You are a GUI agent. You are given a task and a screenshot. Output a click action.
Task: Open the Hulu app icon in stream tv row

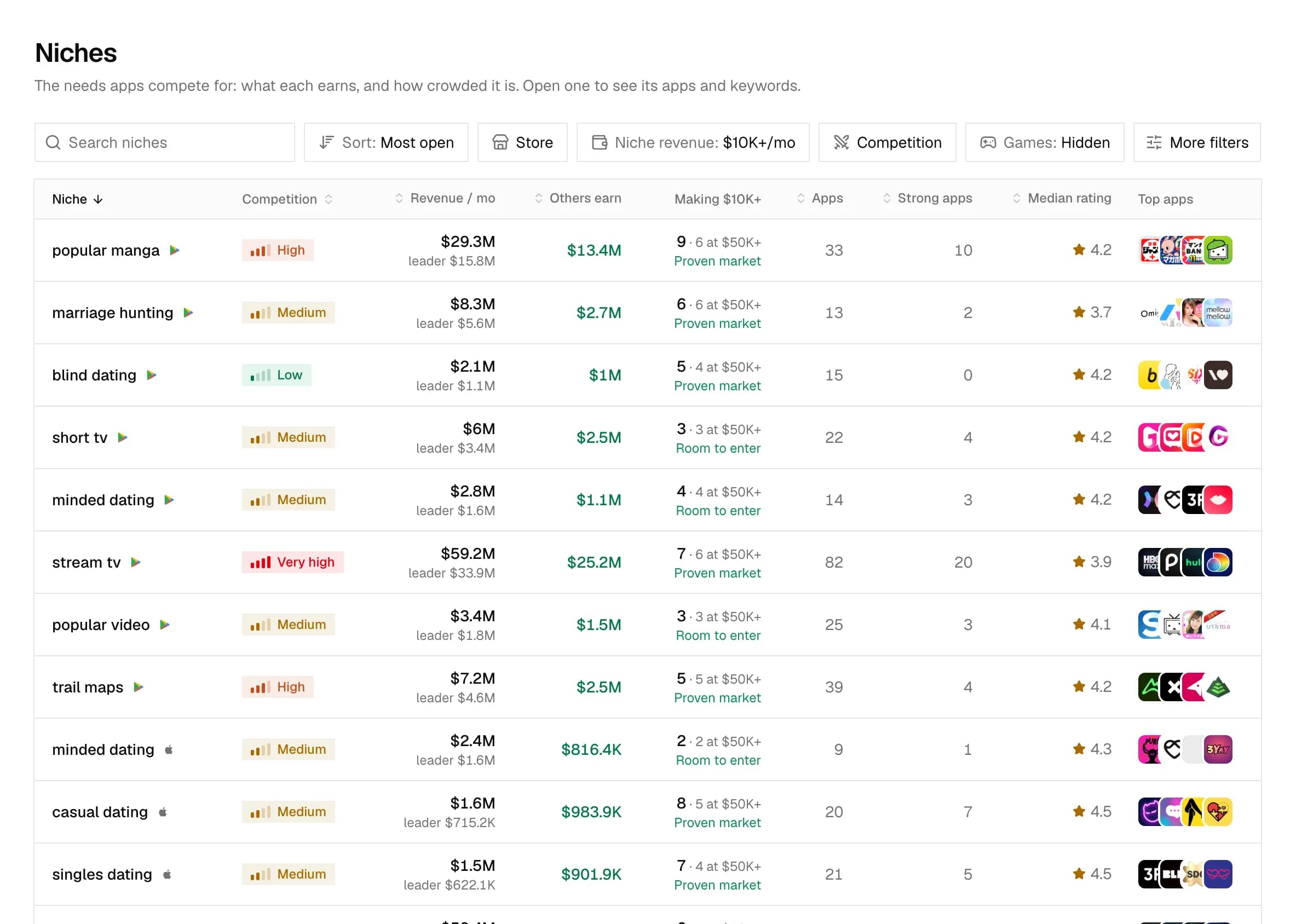tap(1192, 562)
